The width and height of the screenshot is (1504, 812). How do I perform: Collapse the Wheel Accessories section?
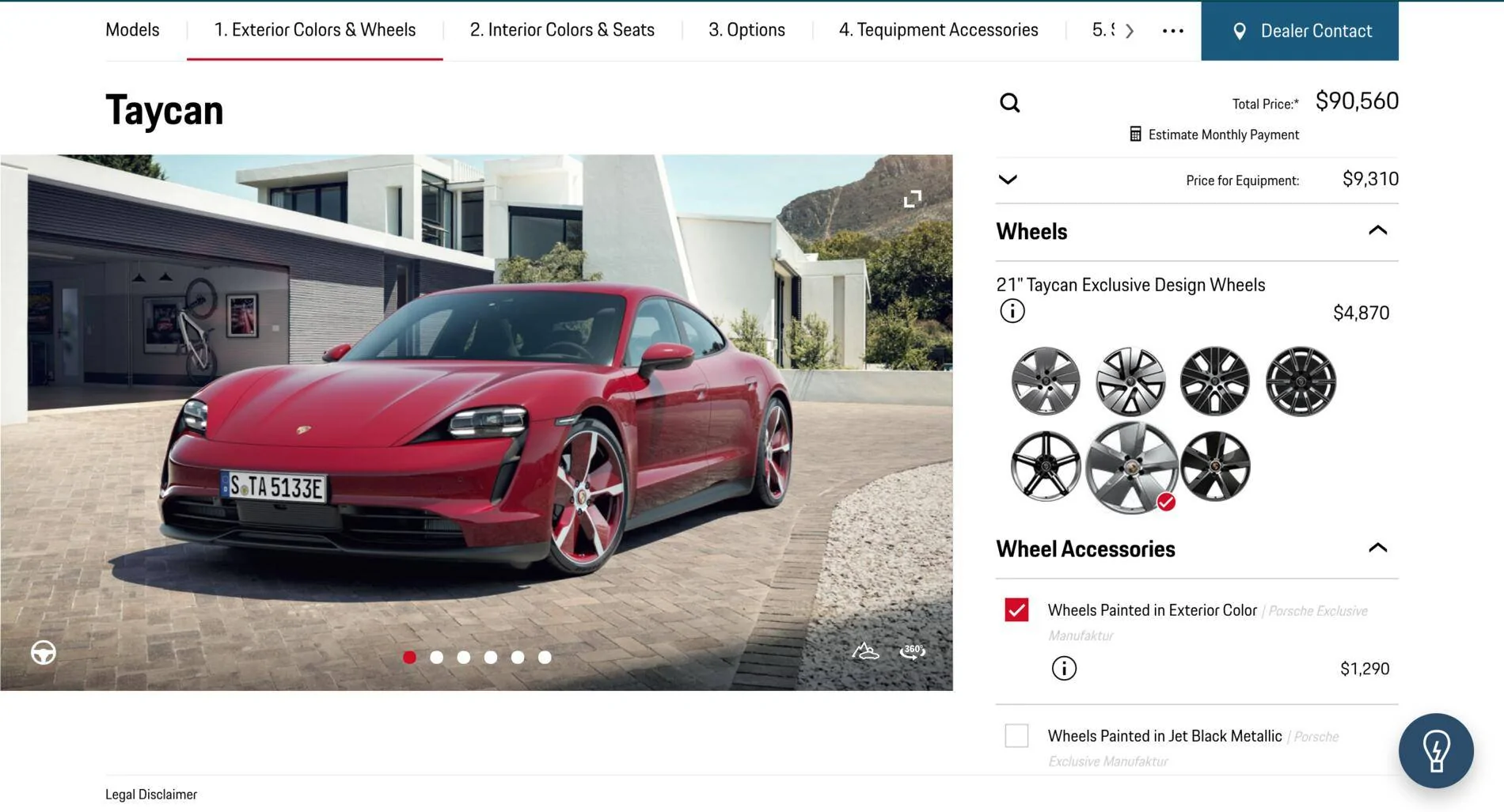coord(1377,548)
